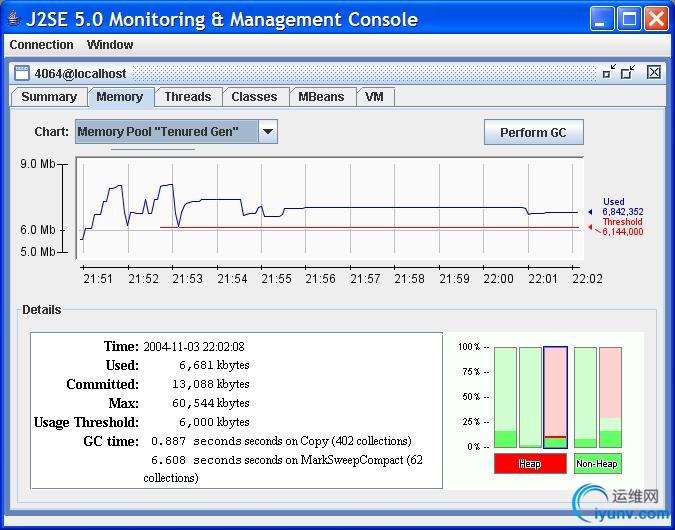Click the Max value 60,544 kbytes
The width and height of the screenshot is (675, 530).
pos(211,403)
